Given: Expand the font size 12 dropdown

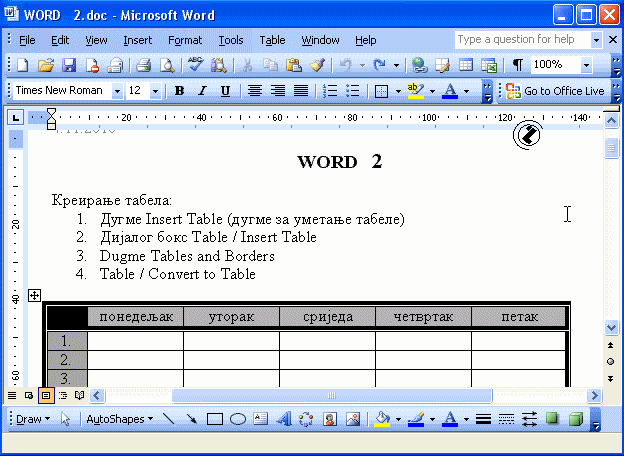Looking at the screenshot, I should coord(156,91).
